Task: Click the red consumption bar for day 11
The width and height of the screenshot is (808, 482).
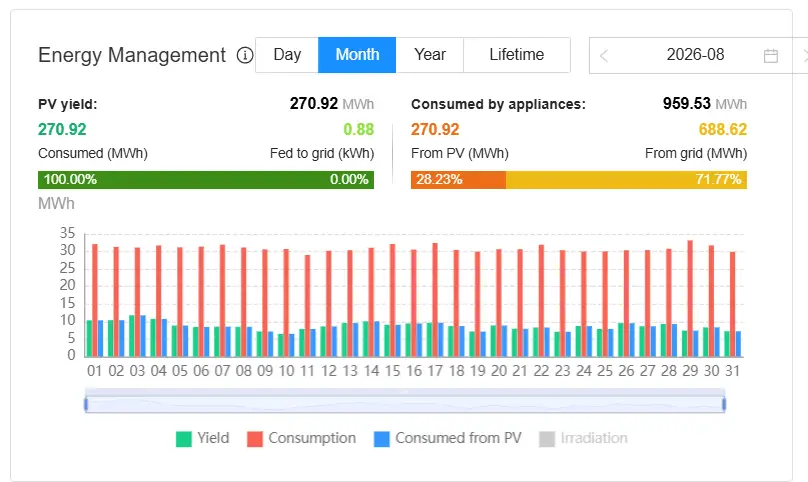Action: [x=308, y=306]
